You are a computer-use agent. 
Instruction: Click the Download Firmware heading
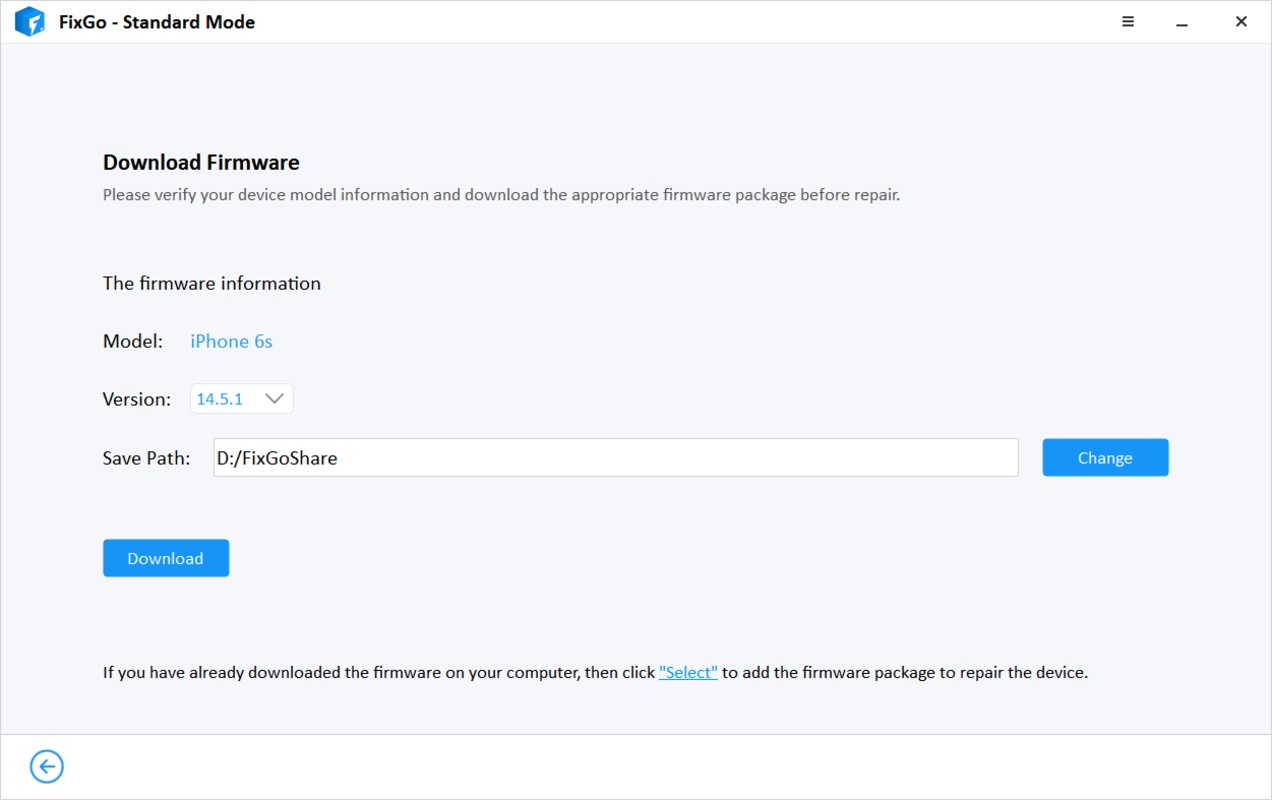201,163
